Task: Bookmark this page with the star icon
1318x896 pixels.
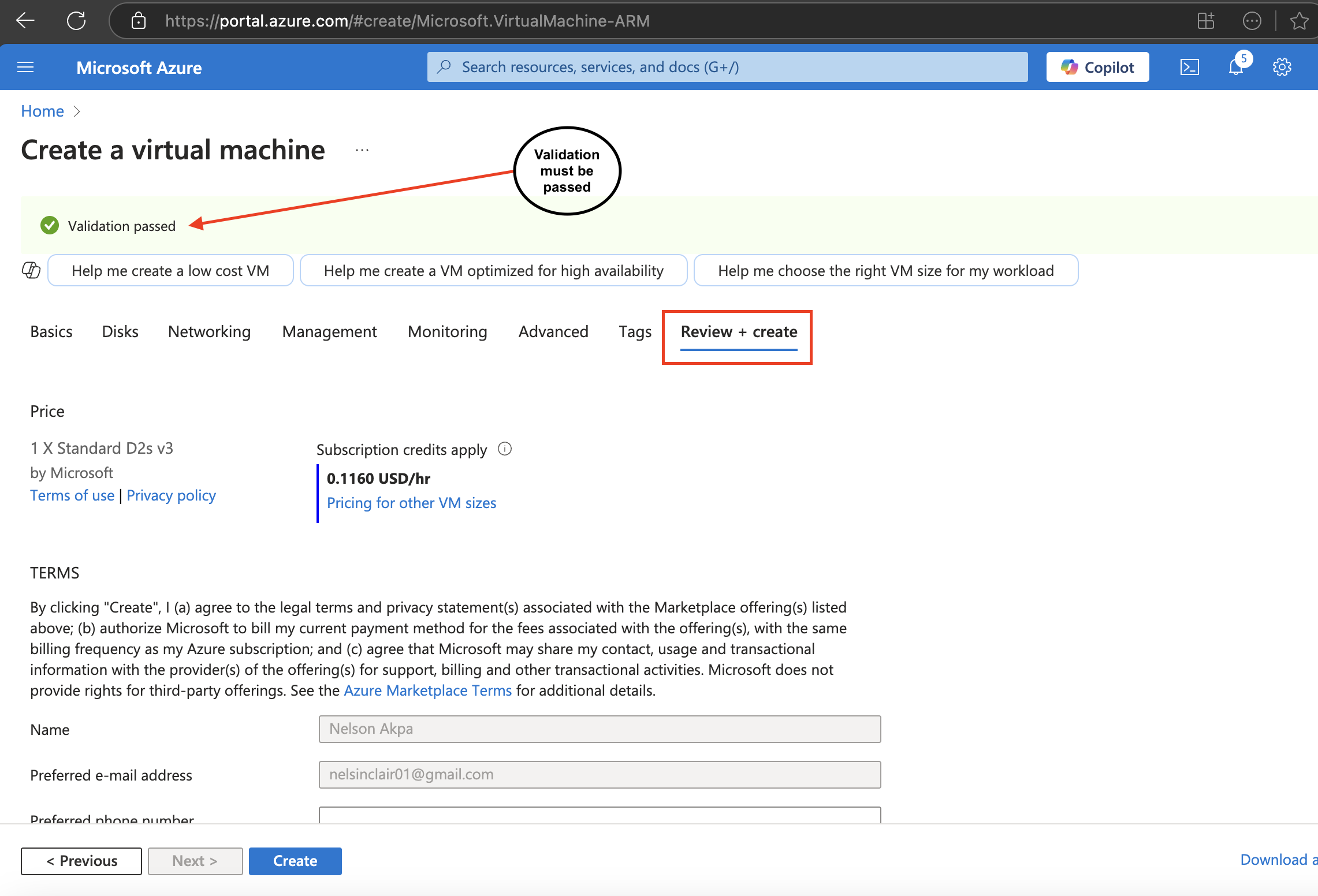Action: click(1300, 21)
